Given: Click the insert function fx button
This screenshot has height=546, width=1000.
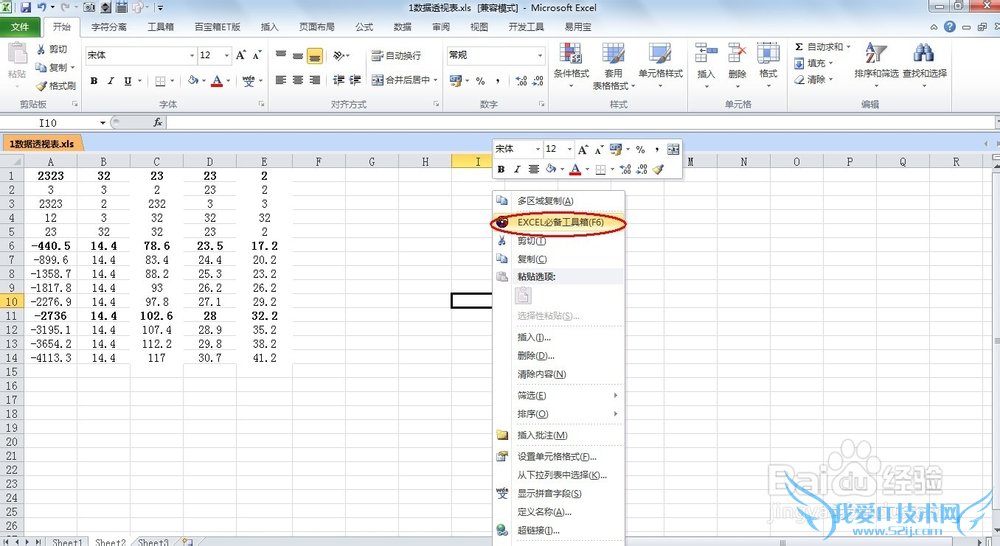Looking at the screenshot, I should 158,122.
